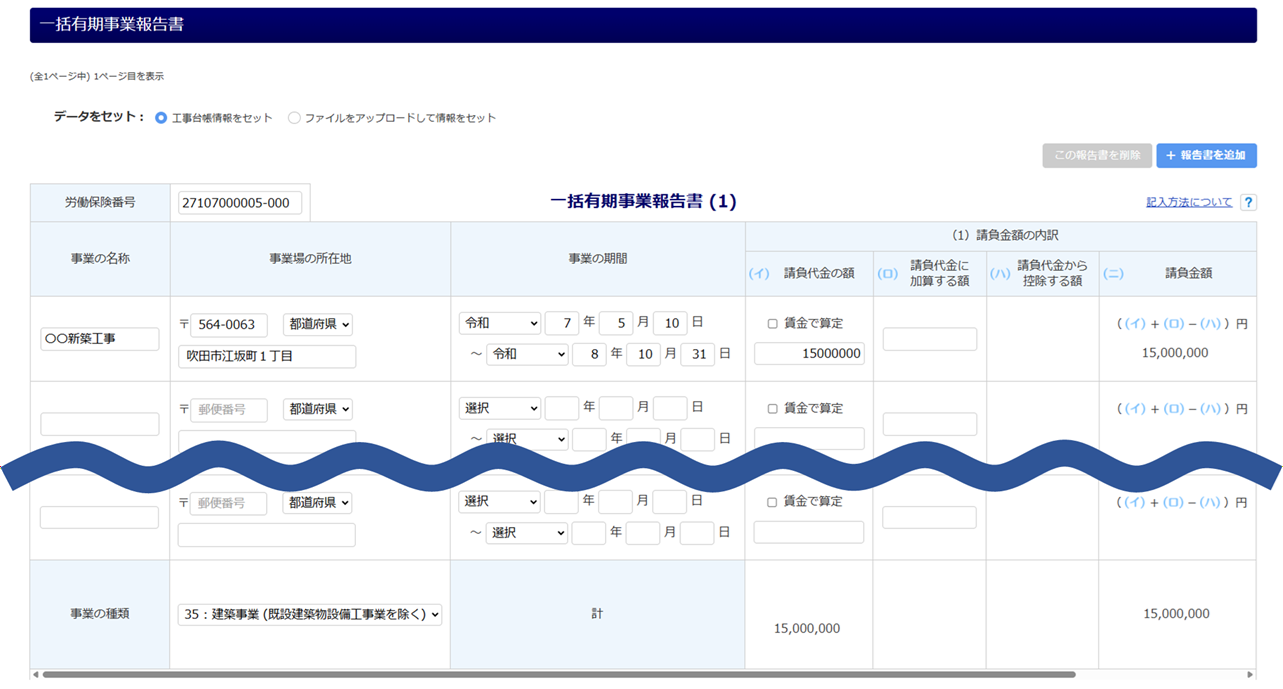Click the 請負代金の額 field showing 15000000
1283x689 pixels.
809,354
